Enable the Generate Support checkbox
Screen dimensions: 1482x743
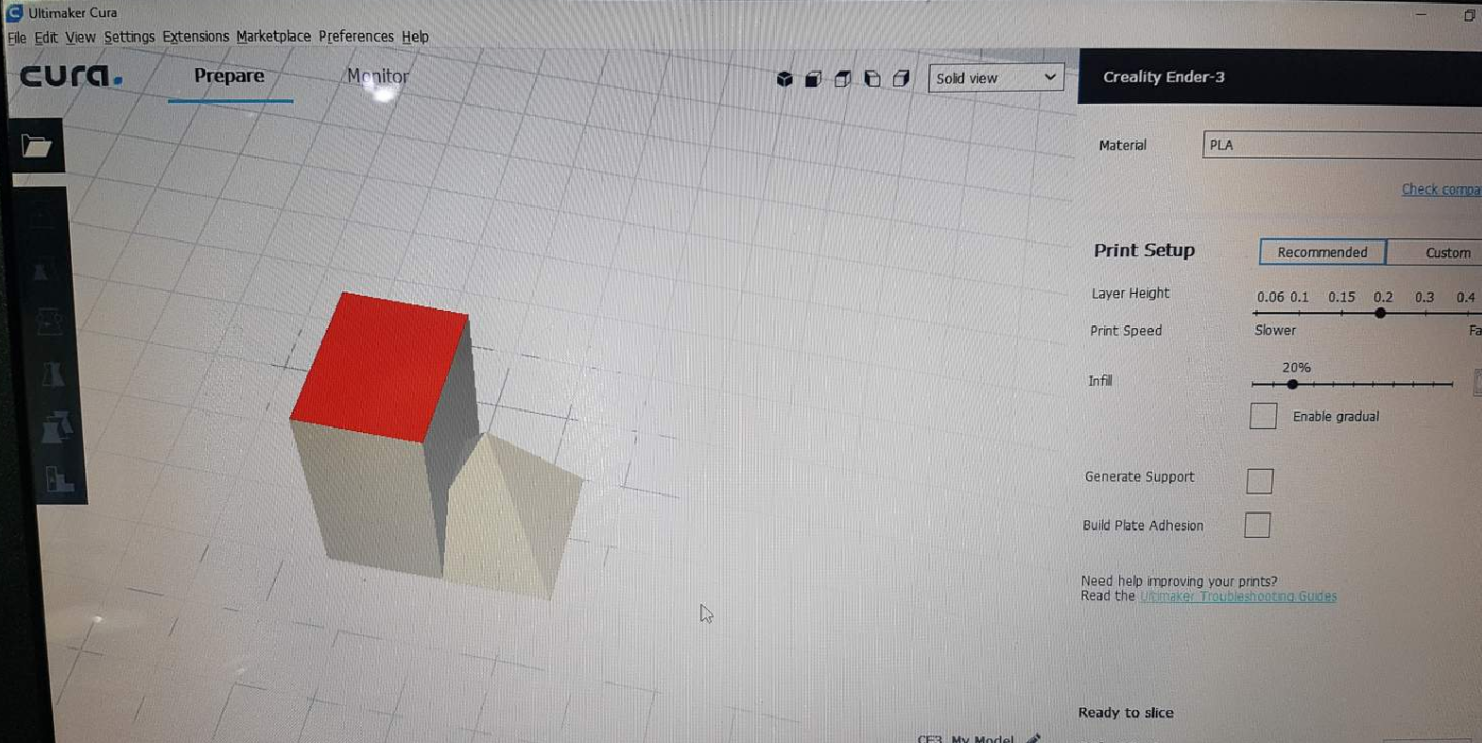(1260, 481)
